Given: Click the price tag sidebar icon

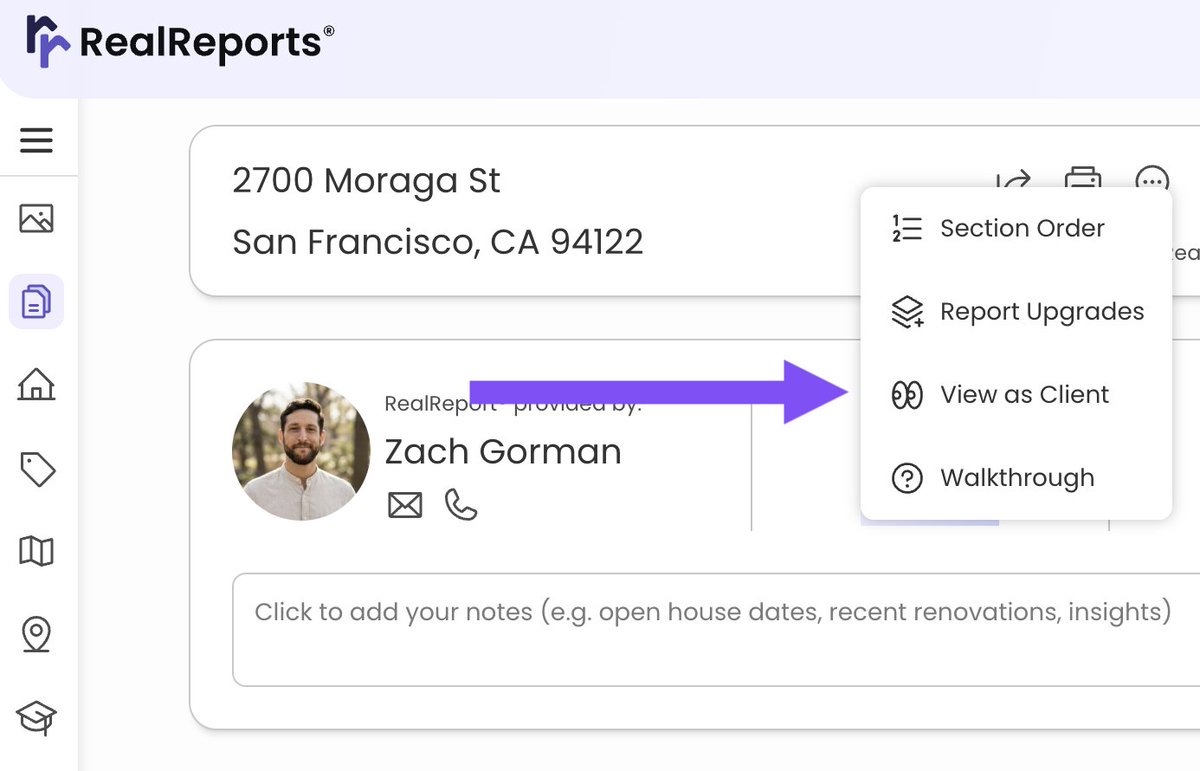Looking at the screenshot, I should [x=36, y=468].
